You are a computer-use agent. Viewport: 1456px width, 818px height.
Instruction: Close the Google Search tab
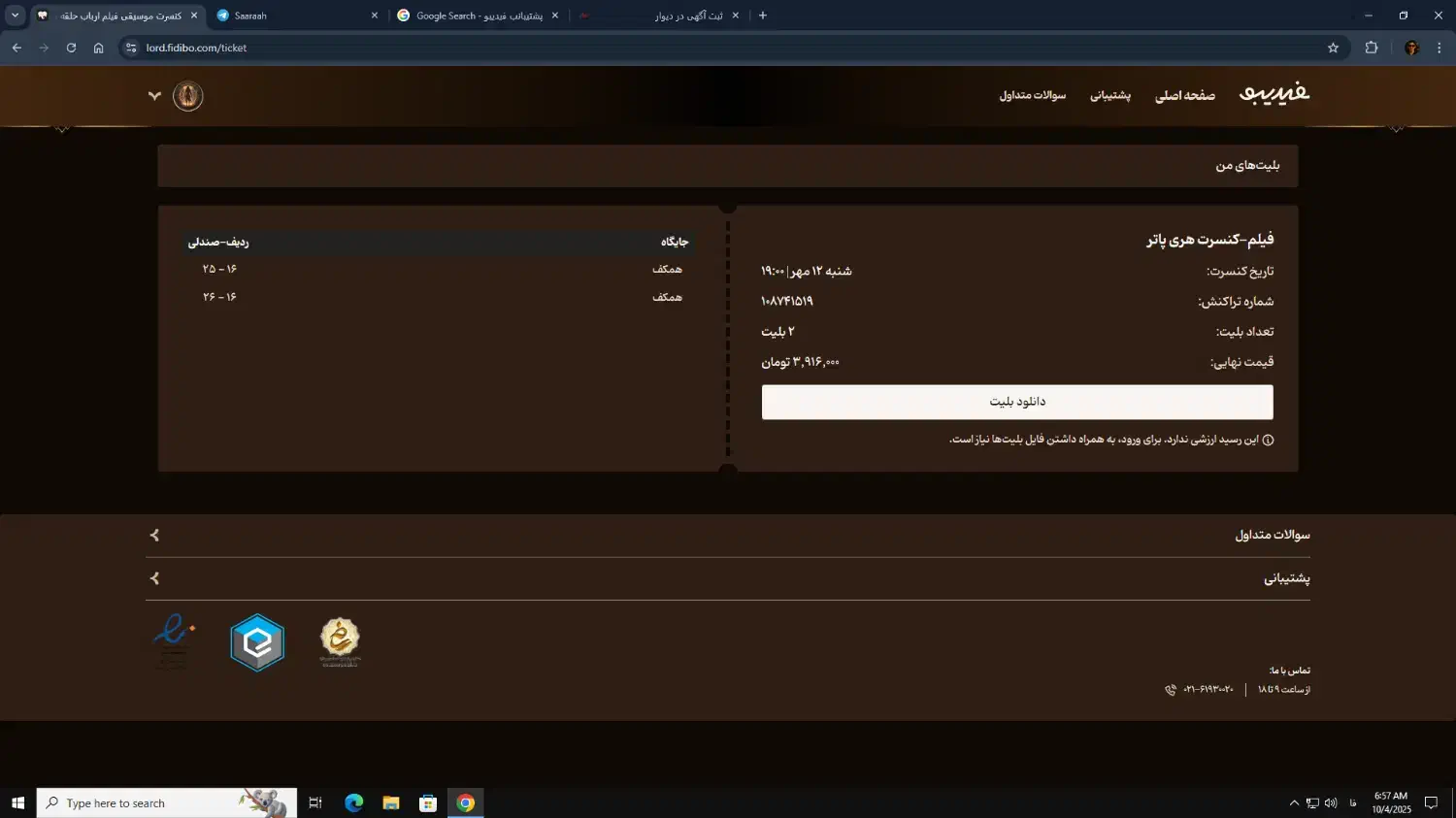pos(555,16)
